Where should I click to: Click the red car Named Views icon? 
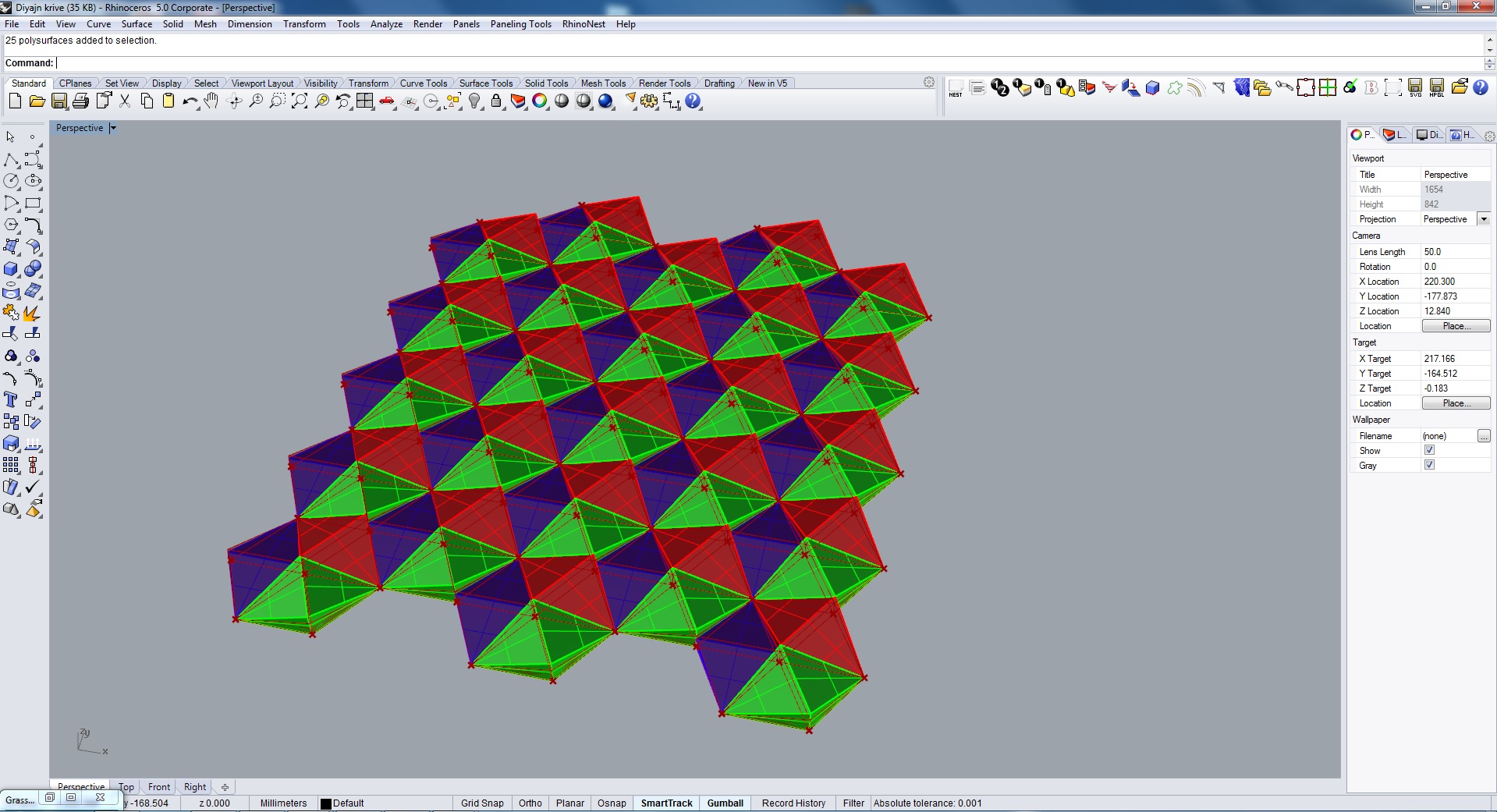coord(386,101)
